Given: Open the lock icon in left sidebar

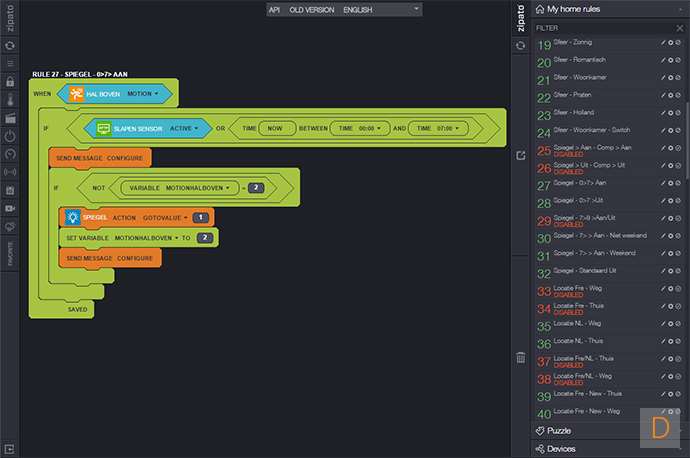Looking at the screenshot, I should click(x=10, y=81).
